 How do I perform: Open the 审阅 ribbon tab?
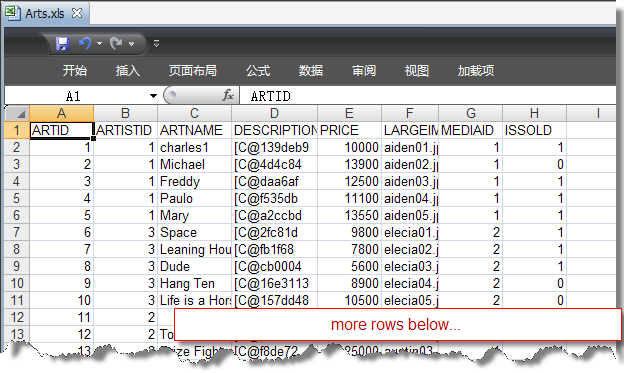click(364, 71)
